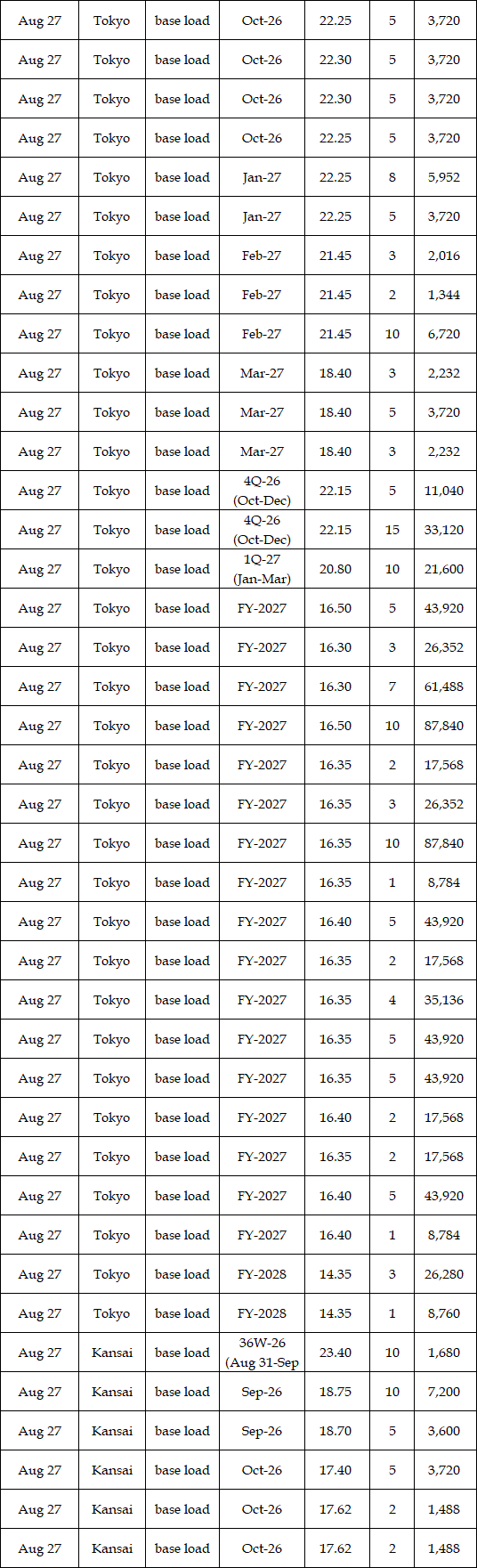Select the volume cell showing 1,344

coord(443,294)
